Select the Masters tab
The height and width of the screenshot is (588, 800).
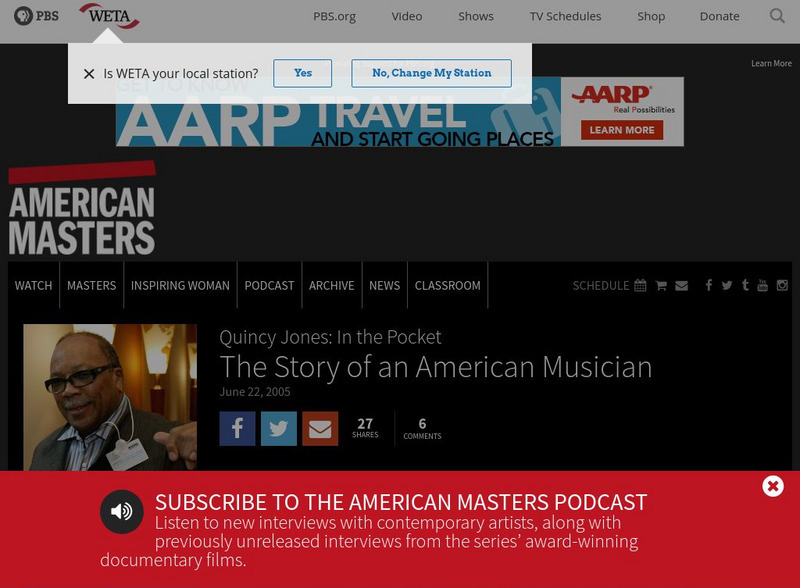point(91,285)
